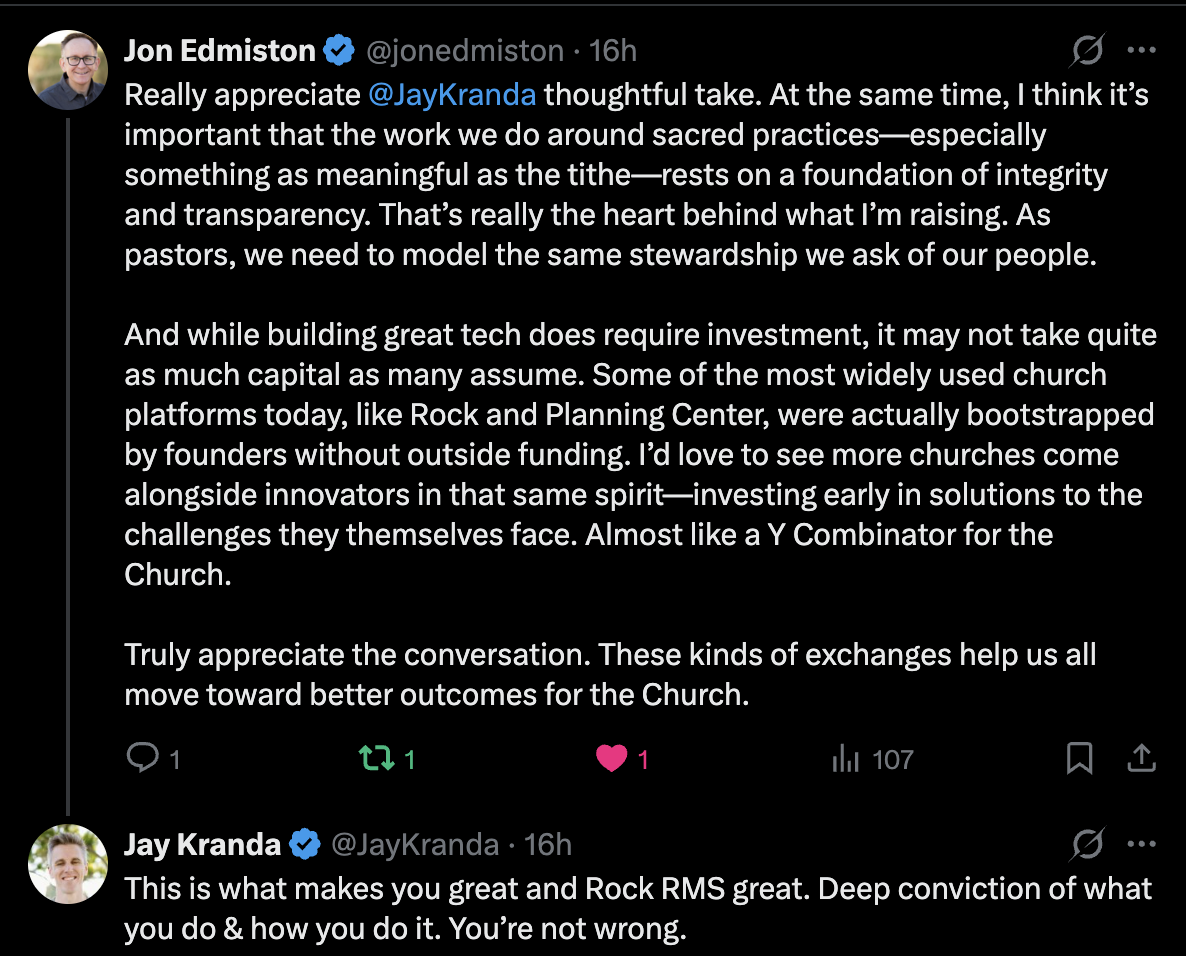
Task: Click the reply icon on Jon's tweet
Action: point(143,758)
